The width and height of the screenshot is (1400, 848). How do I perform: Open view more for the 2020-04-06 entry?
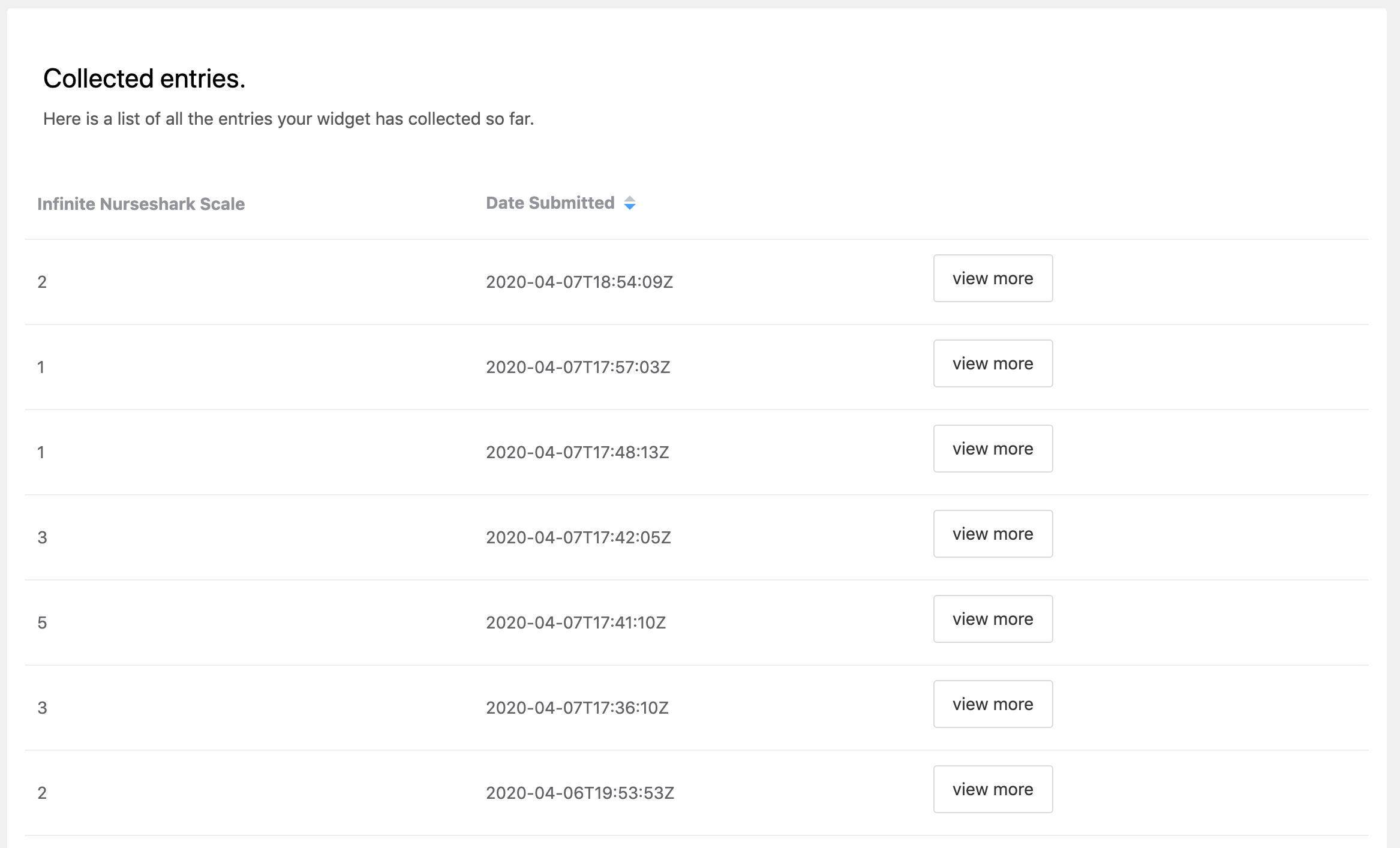993,789
